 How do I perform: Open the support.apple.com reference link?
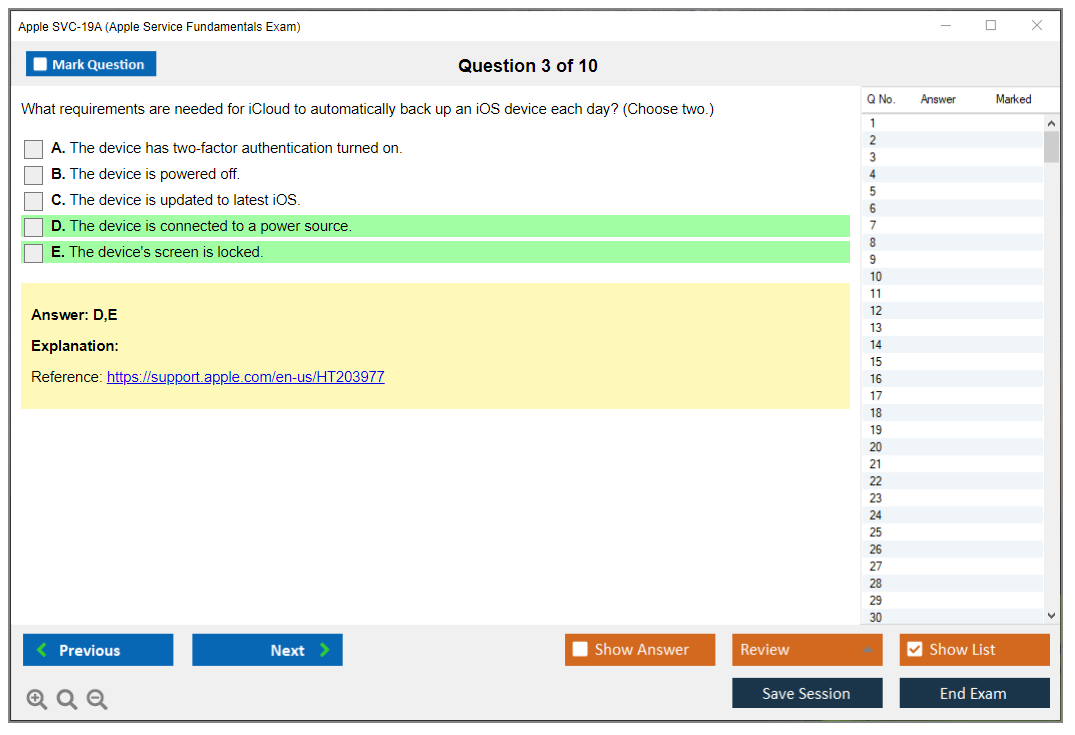pyautogui.click(x=245, y=377)
